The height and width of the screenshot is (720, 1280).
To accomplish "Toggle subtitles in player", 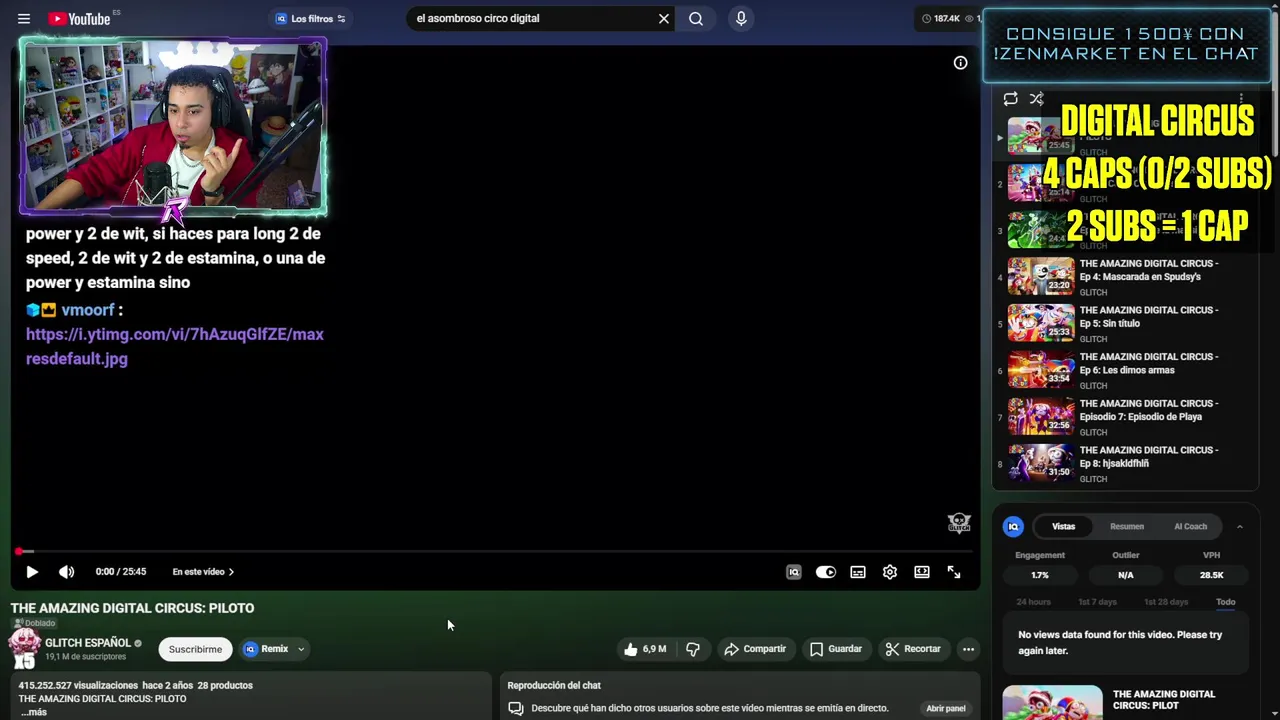I will click(858, 572).
